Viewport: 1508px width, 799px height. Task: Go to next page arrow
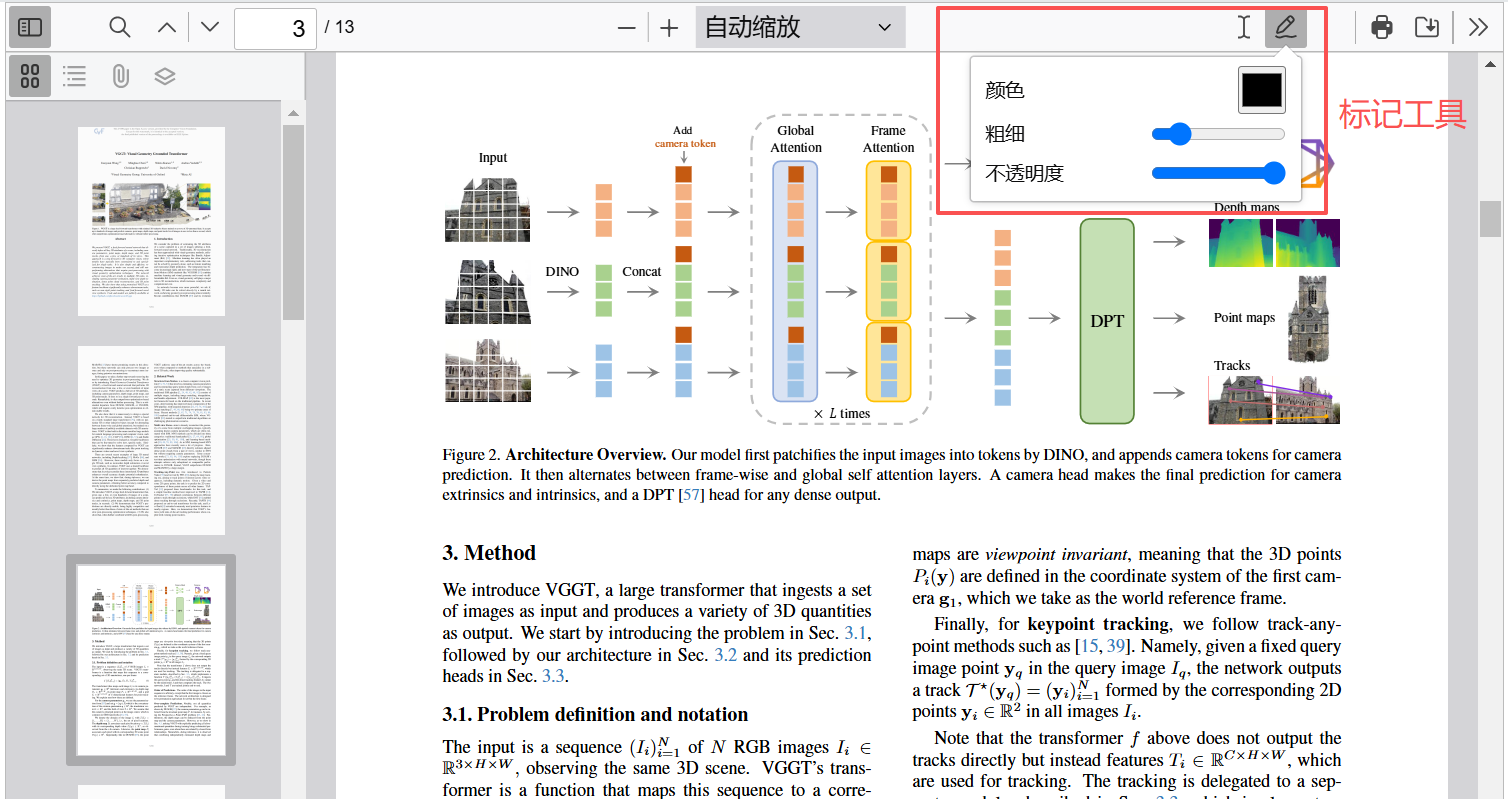pyautogui.click(x=209, y=27)
